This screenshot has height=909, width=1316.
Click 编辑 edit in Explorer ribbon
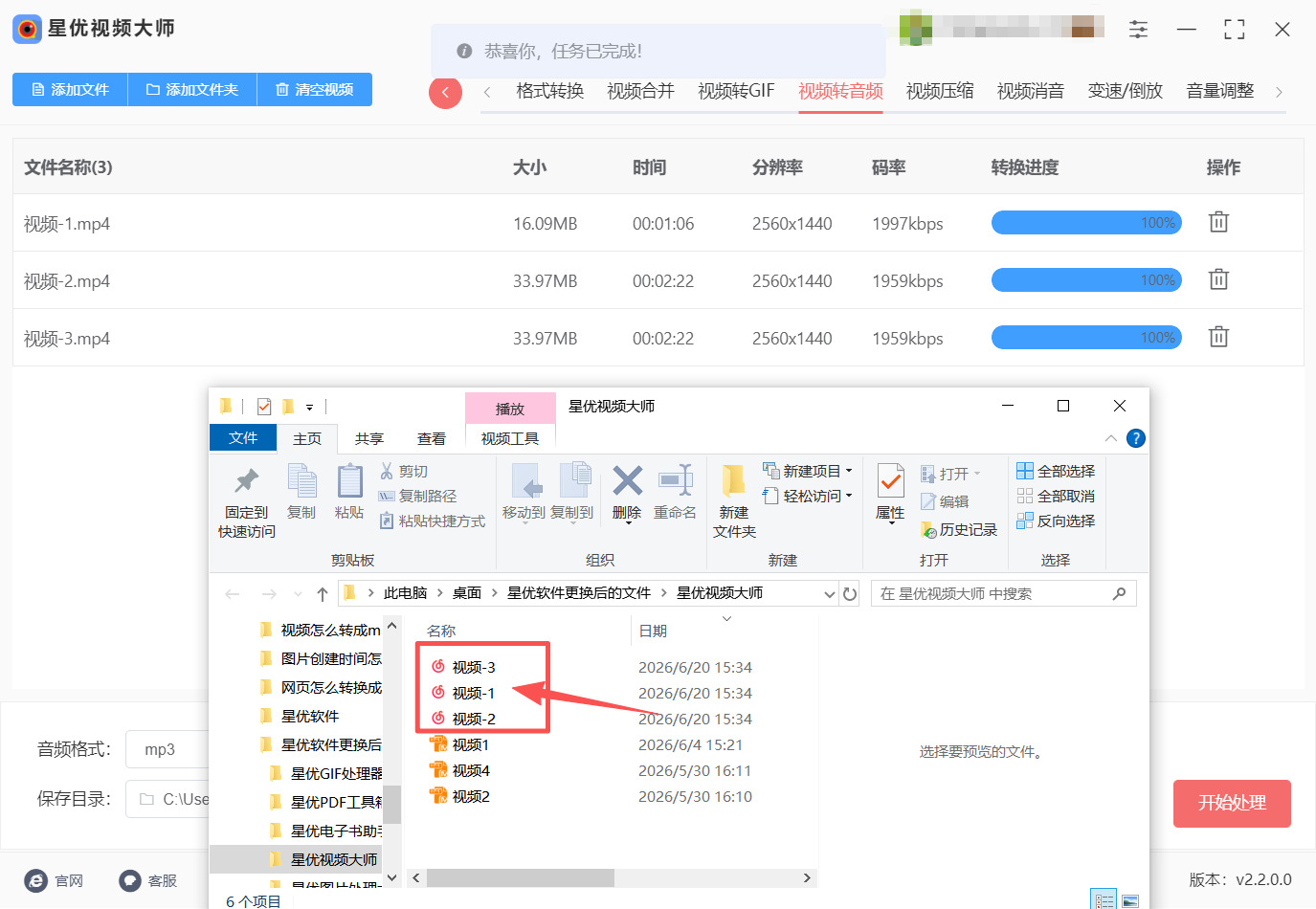945,501
